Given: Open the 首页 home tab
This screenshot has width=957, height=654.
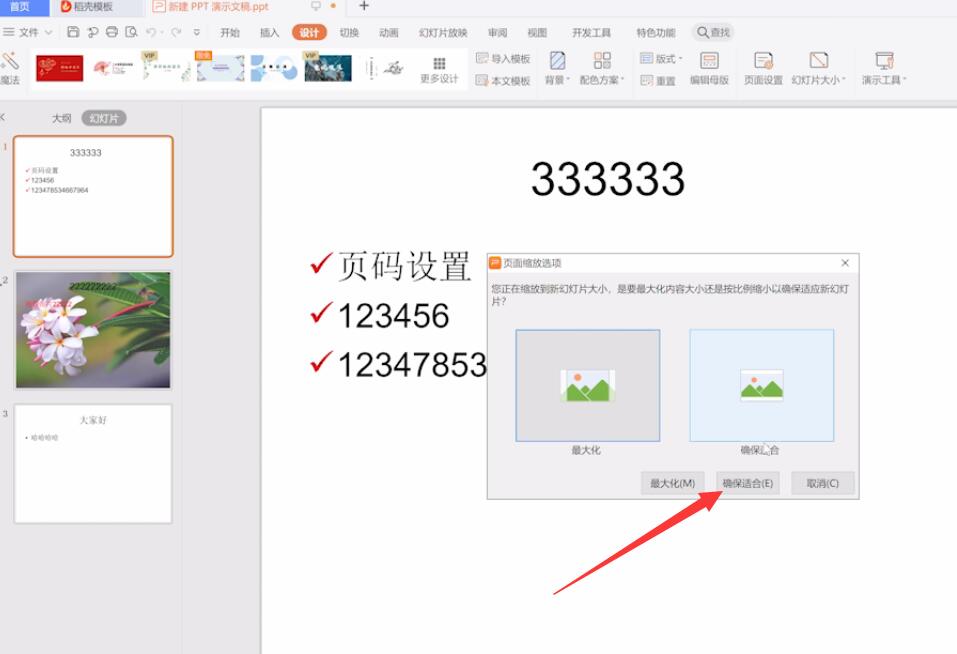Looking at the screenshot, I should [x=23, y=7].
